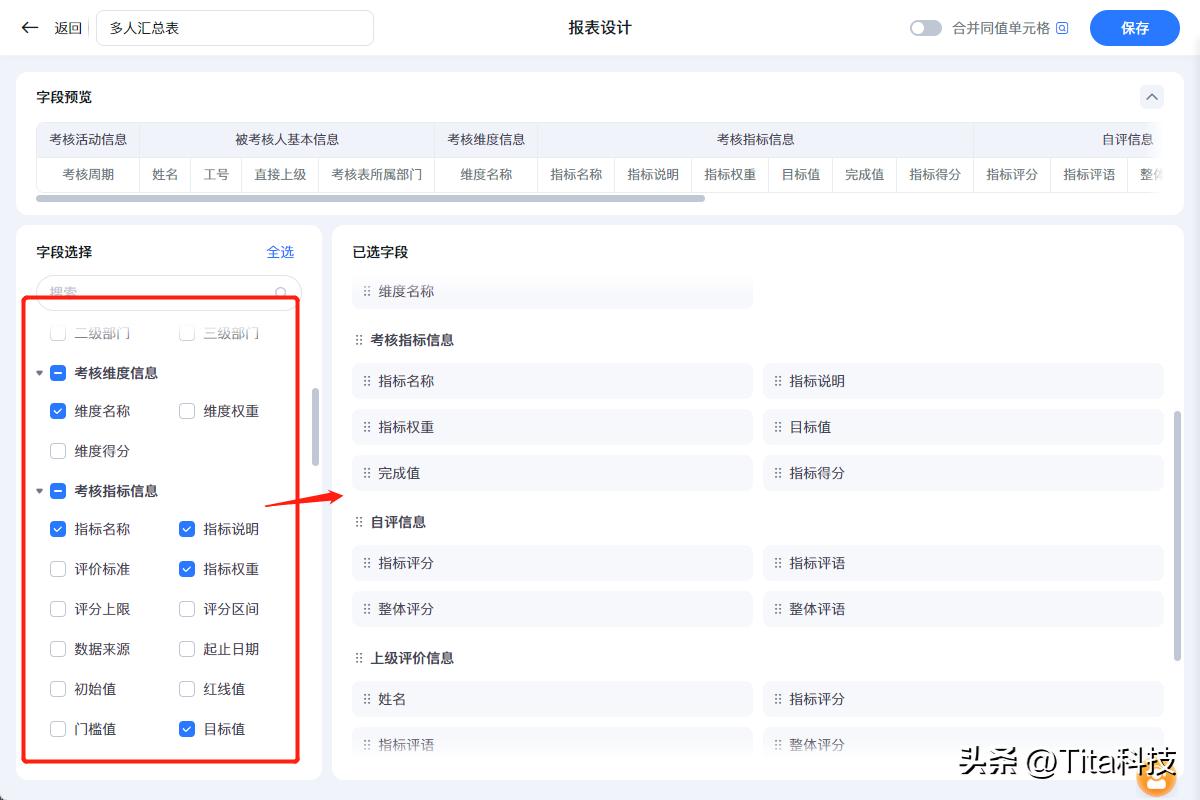
Task: Check the 维度得分 checkbox
Action: pyautogui.click(x=58, y=451)
